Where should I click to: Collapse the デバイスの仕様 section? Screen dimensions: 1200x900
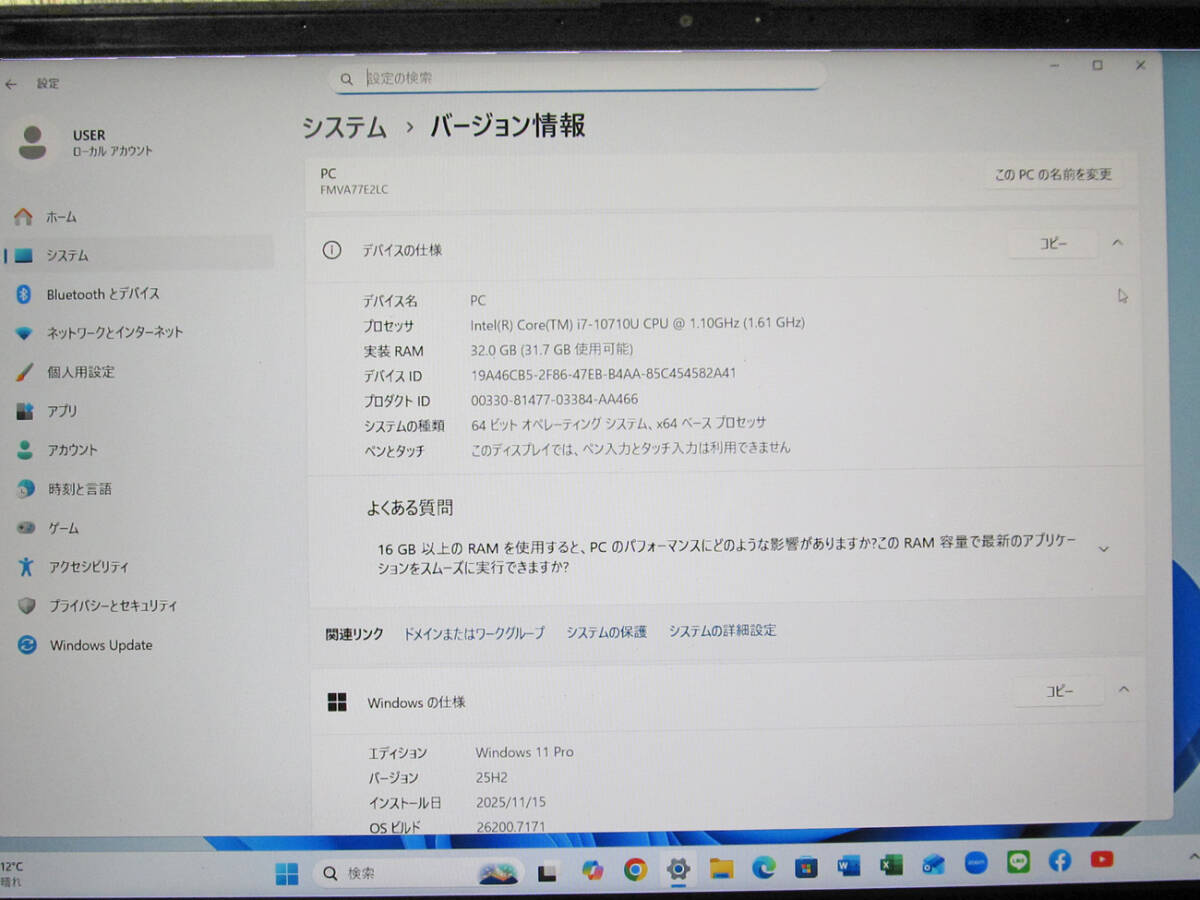tap(1118, 243)
